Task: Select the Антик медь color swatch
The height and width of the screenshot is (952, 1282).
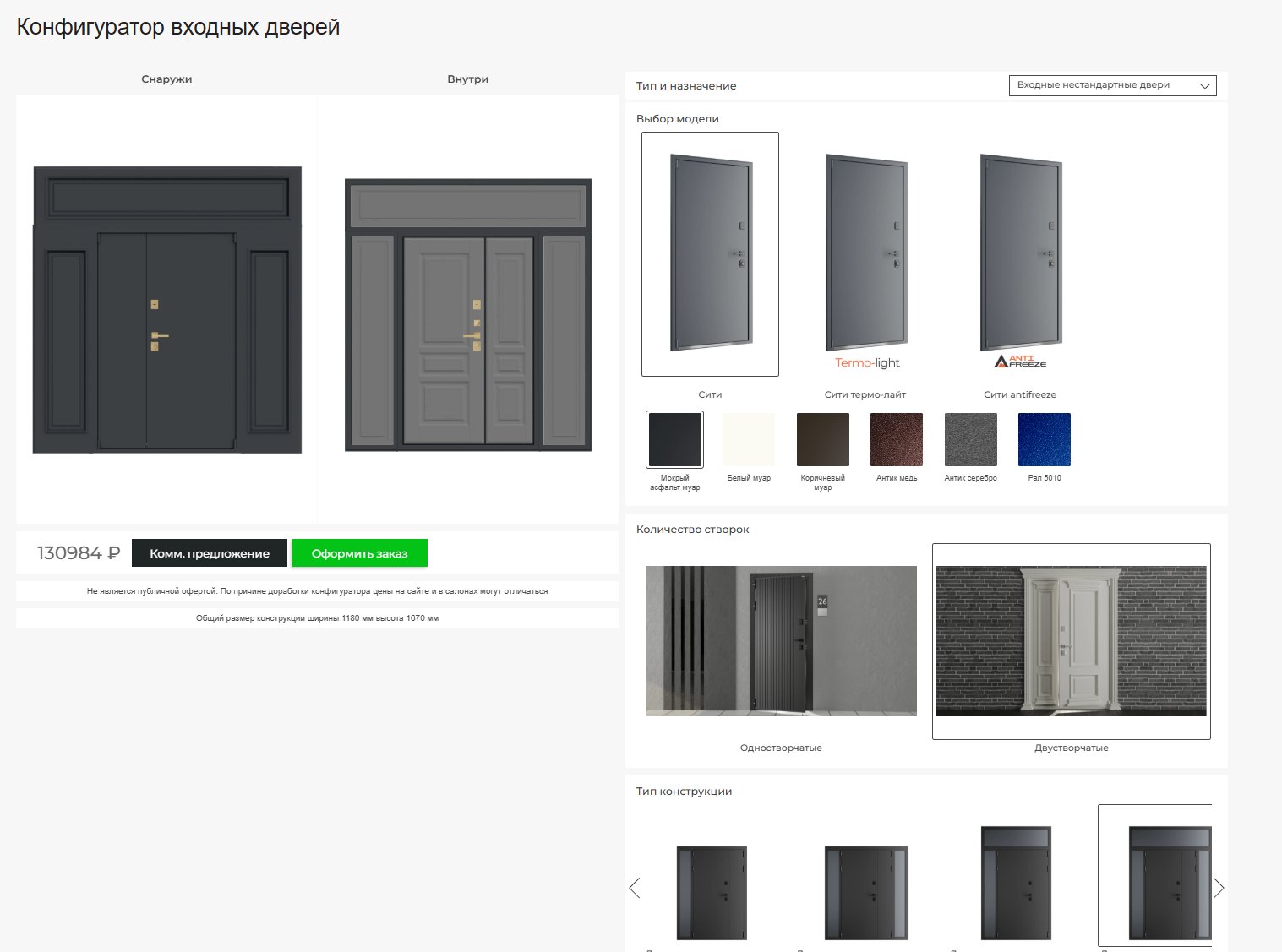Action: point(897,439)
